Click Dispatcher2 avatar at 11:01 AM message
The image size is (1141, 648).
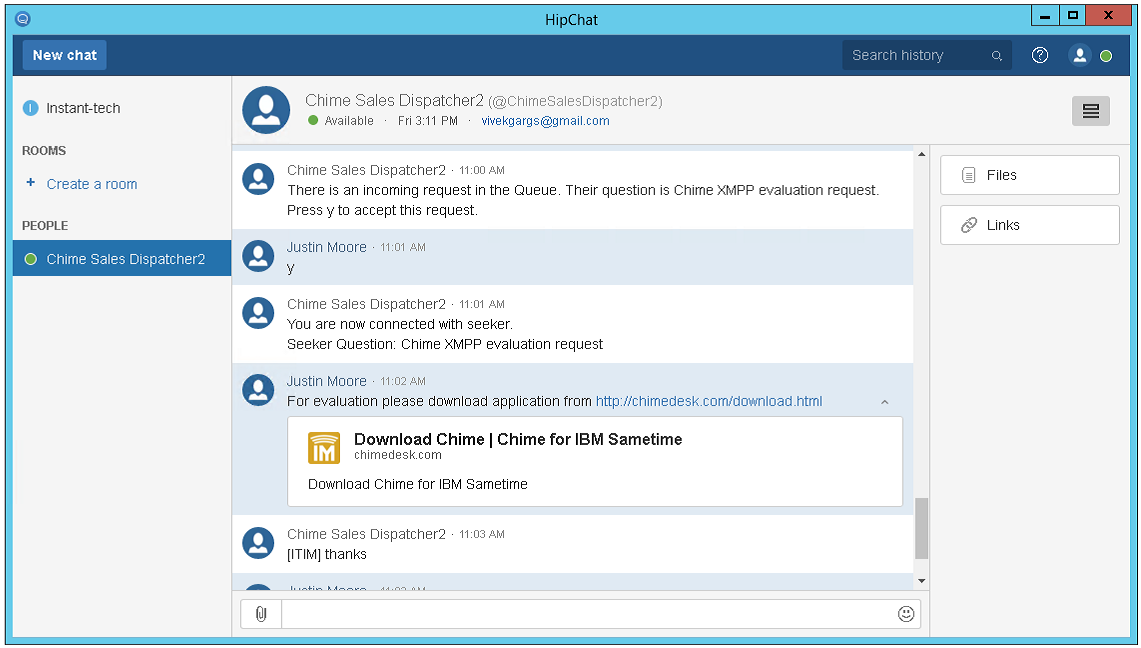point(258,313)
